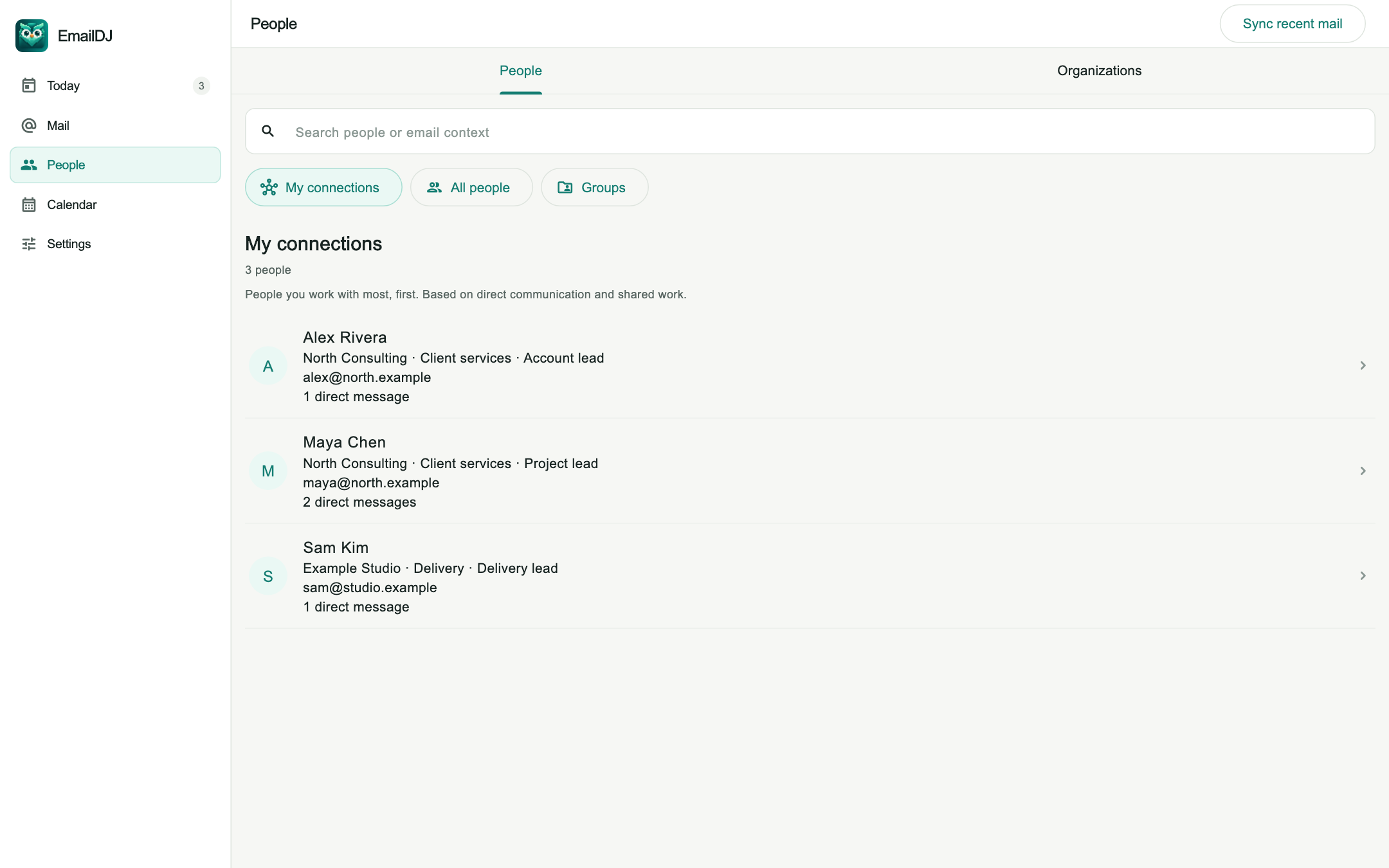The width and height of the screenshot is (1389, 868).
Task: Click the '3 people' count text
Action: 268,270
